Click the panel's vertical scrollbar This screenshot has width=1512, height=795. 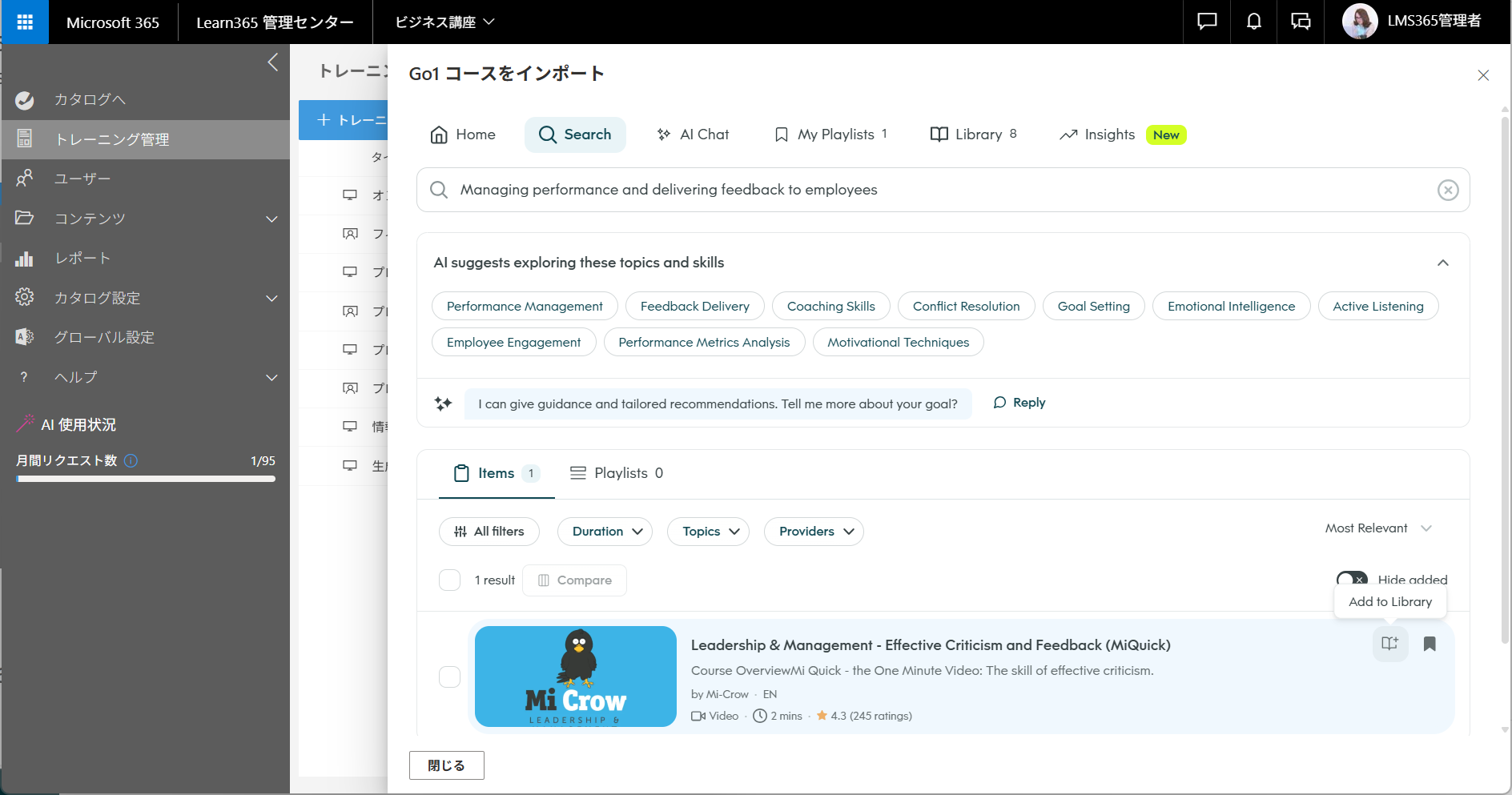point(1505,380)
